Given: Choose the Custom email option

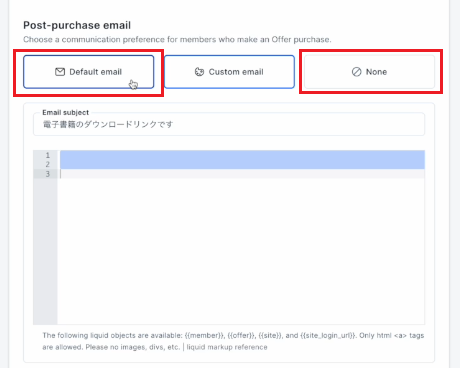Looking at the screenshot, I should pyautogui.click(x=229, y=72).
